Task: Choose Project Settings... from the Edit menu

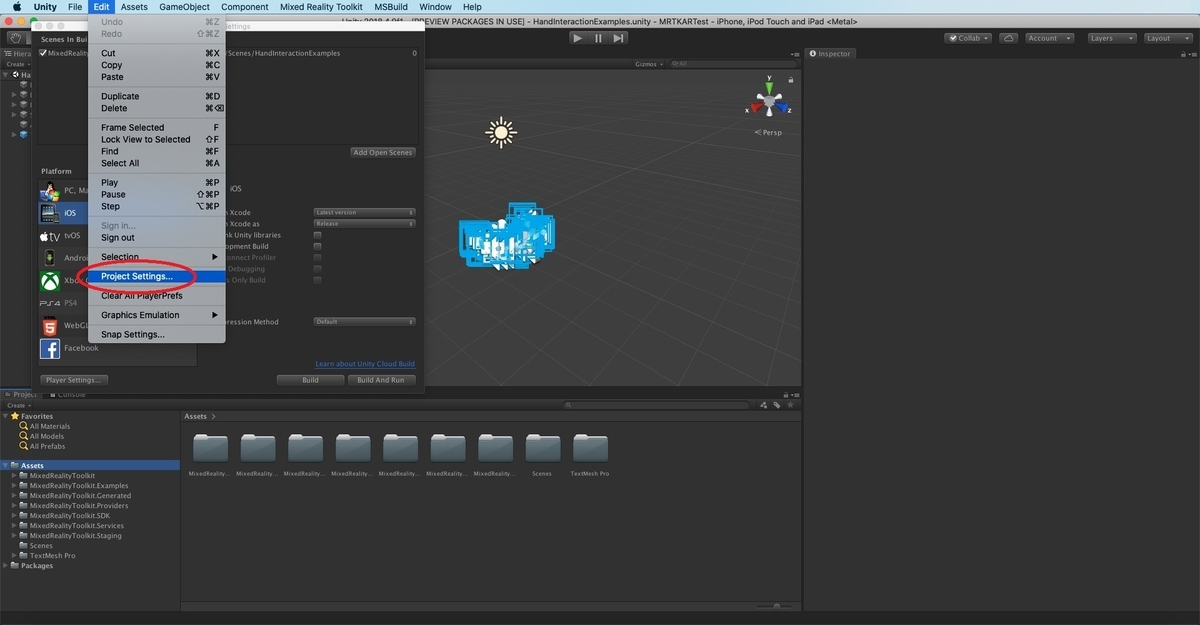Action: [156, 276]
